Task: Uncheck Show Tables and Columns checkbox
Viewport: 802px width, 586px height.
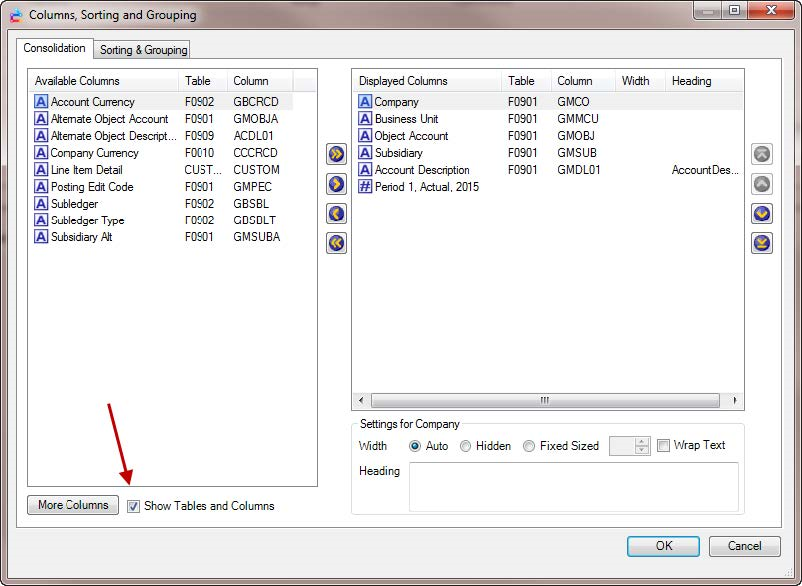Action: point(134,506)
